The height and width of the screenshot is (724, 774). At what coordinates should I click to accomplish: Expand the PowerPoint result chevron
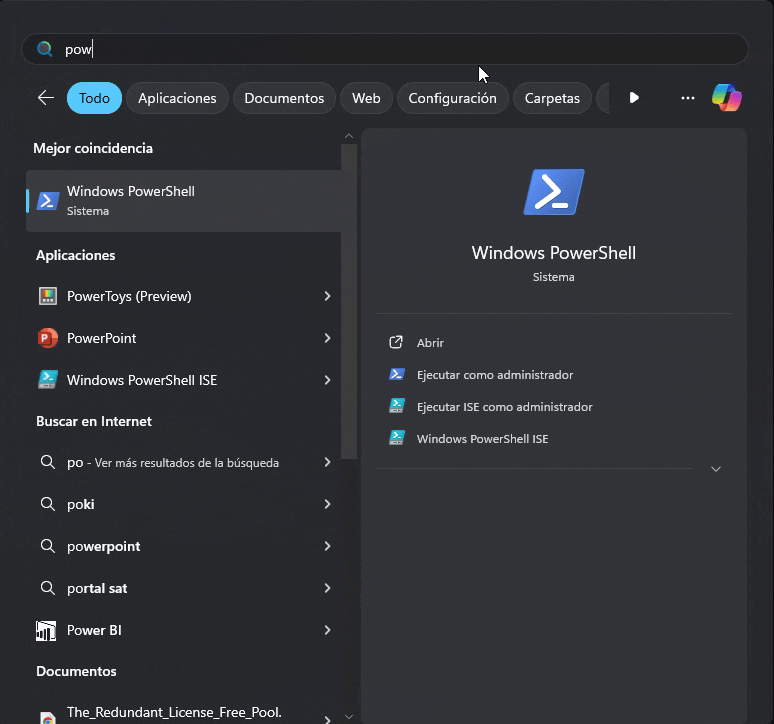click(x=327, y=338)
